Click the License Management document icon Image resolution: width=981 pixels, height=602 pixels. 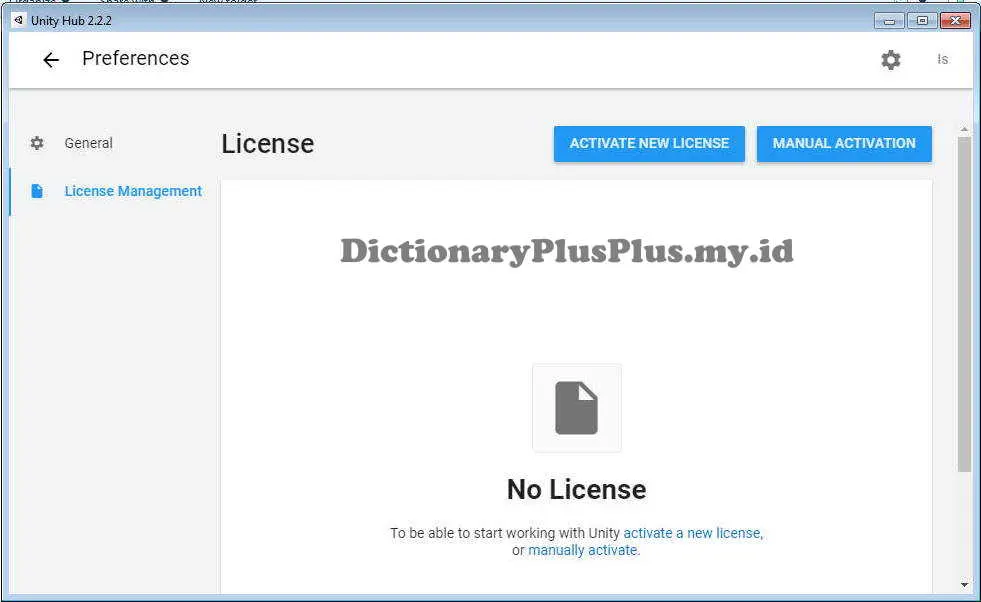pyautogui.click(x=37, y=191)
